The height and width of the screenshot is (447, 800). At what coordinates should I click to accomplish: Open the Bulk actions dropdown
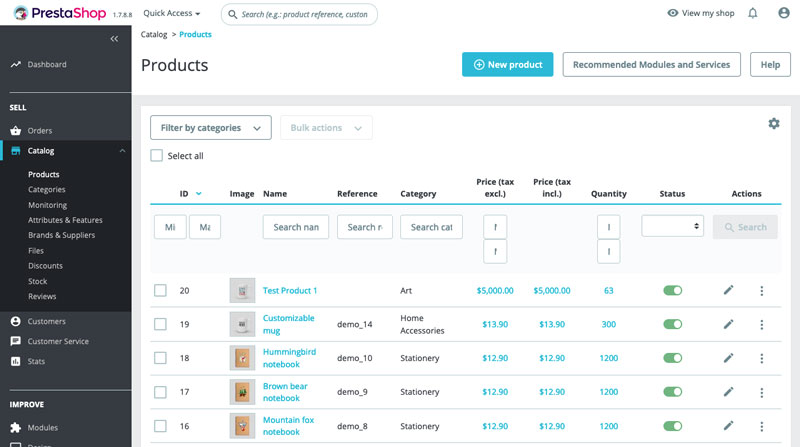[x=326, y=128]
